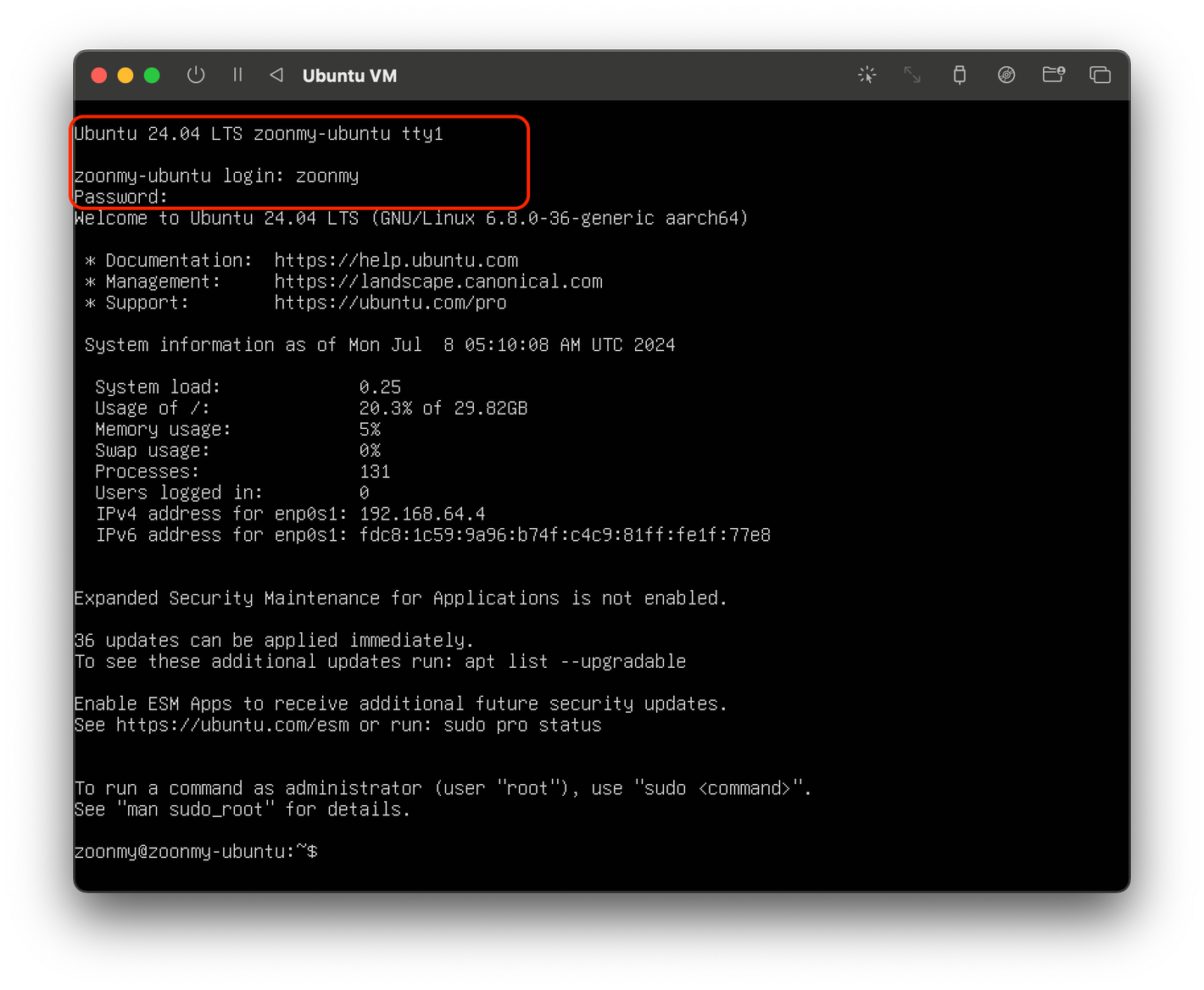Click the windows overlay icon in toolbar

coord(1100,75)
